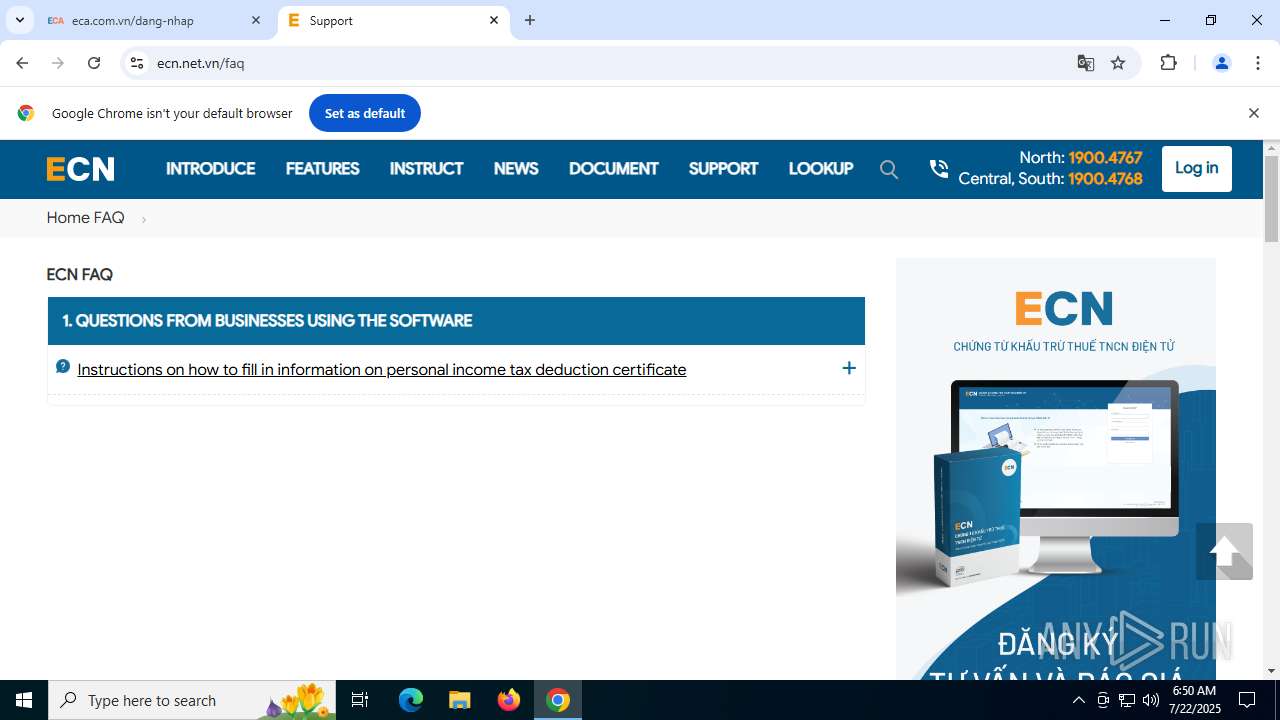The image size is (1280, 720).
Task: Click the page vertical scrollbar thumb
Action: [x=1272, y=199]
